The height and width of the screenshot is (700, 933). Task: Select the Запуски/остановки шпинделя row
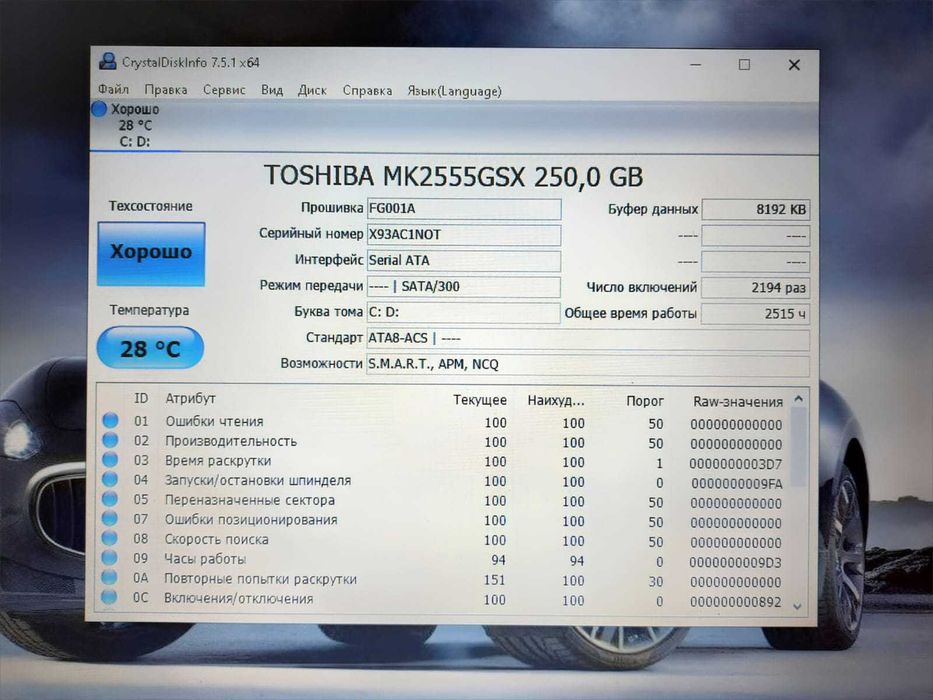(443, 481)
